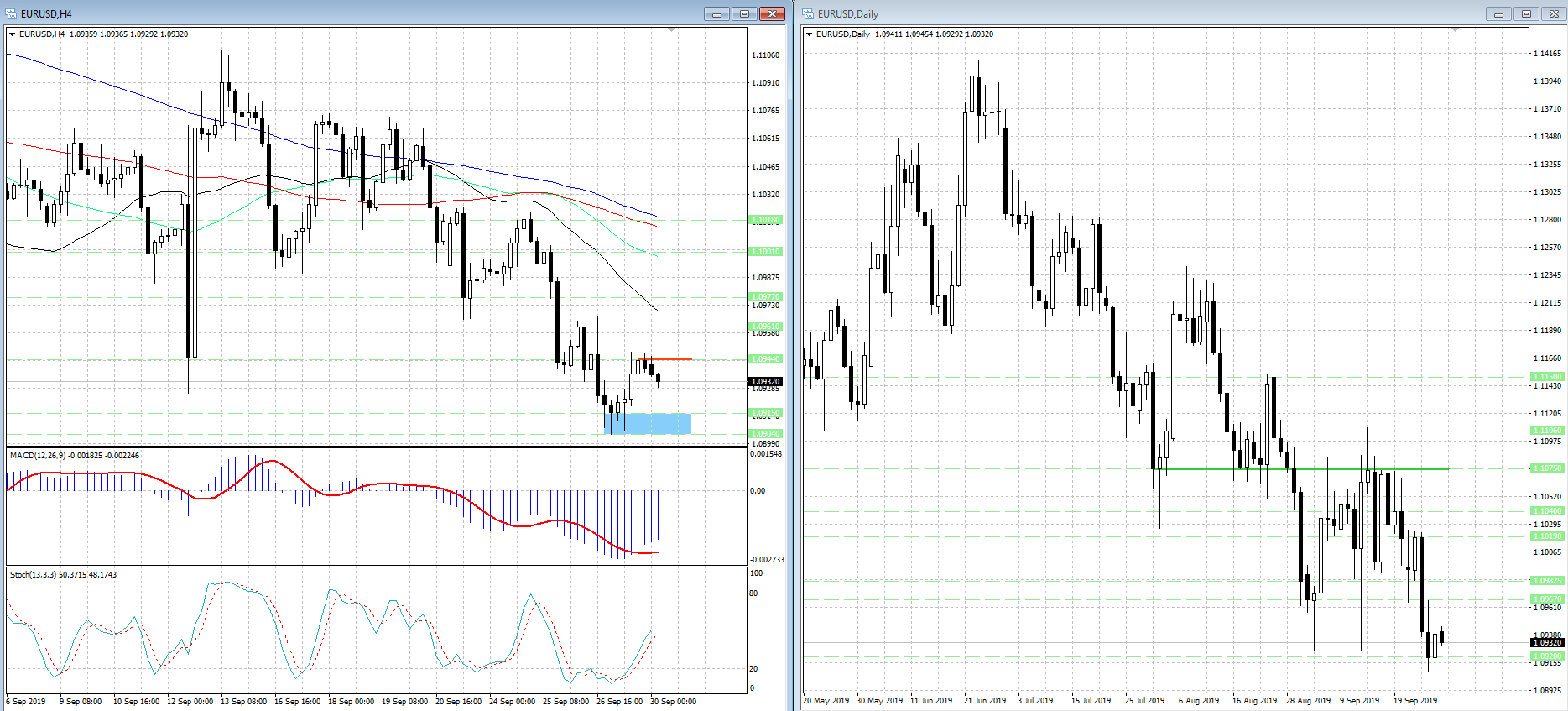Close the EURUSD,Daily chart window
Viewport: 1568px width, 711px height.
(x=1553, y=13)
